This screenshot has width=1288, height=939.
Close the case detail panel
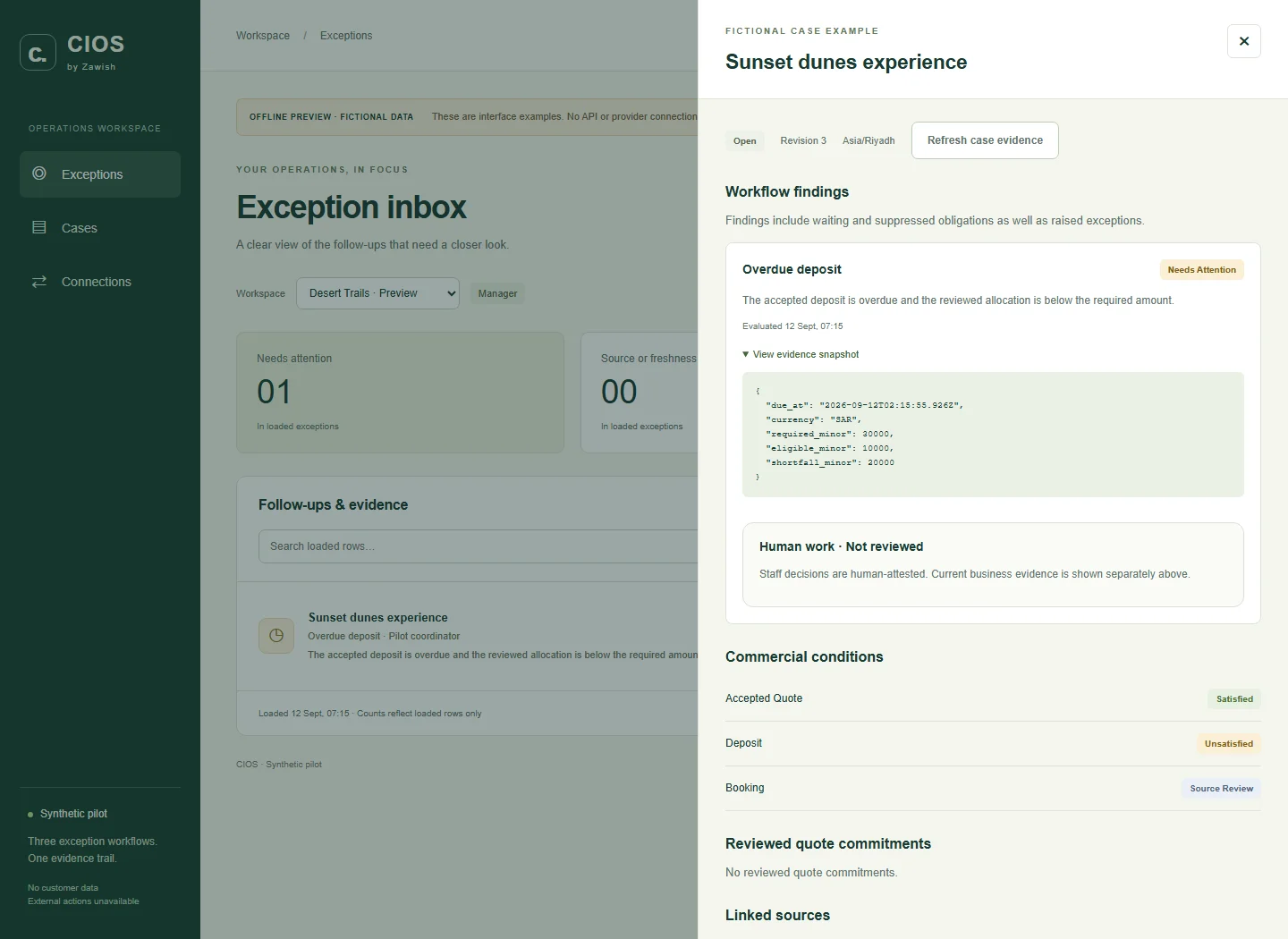tap(1243, 41)
